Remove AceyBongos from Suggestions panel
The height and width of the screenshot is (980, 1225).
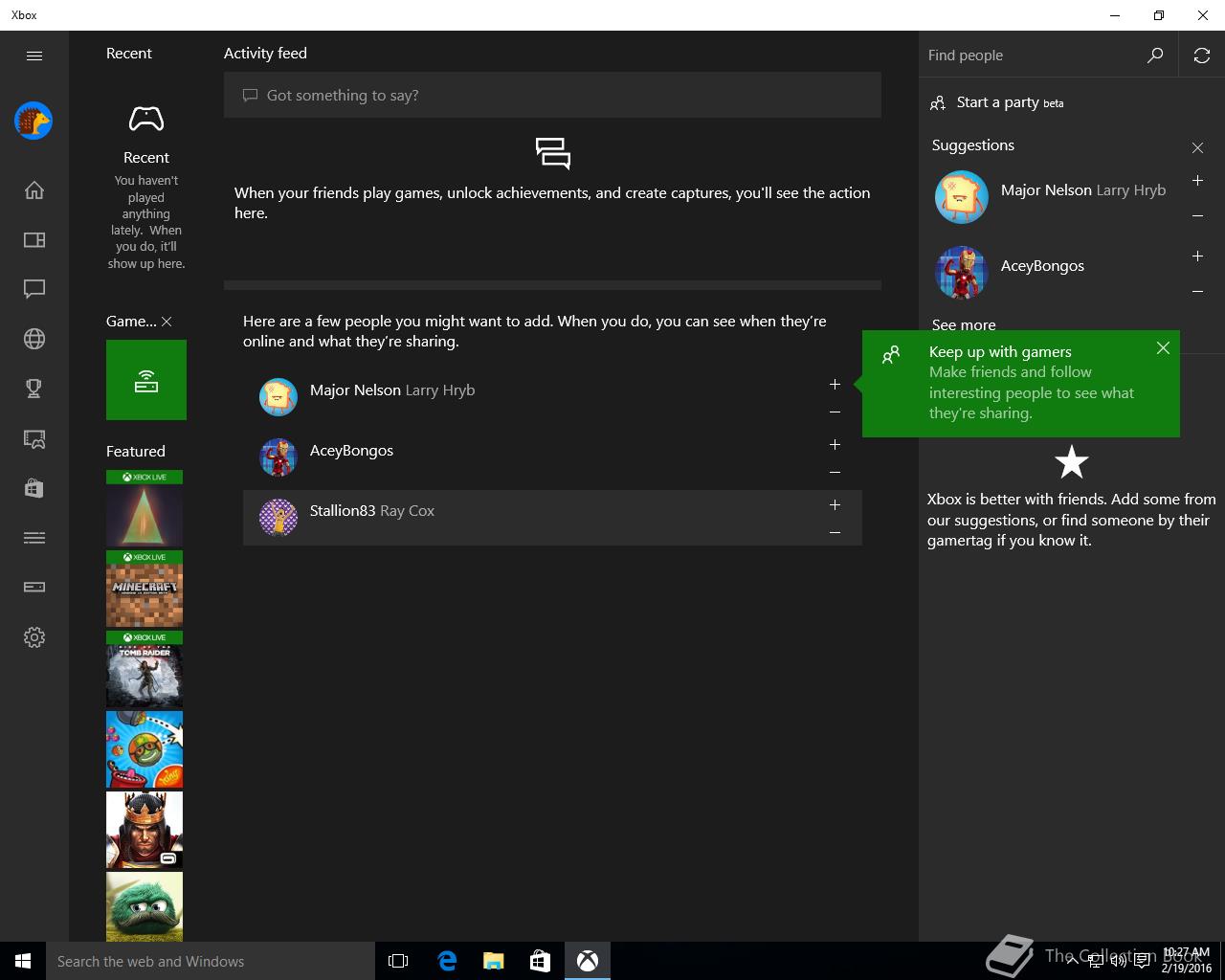pos(1197,291)
